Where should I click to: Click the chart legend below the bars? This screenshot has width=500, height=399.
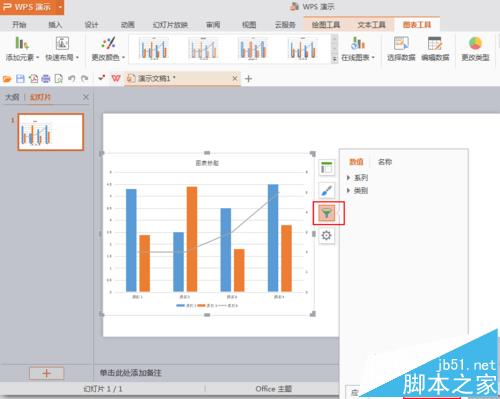tap(207, 305)
